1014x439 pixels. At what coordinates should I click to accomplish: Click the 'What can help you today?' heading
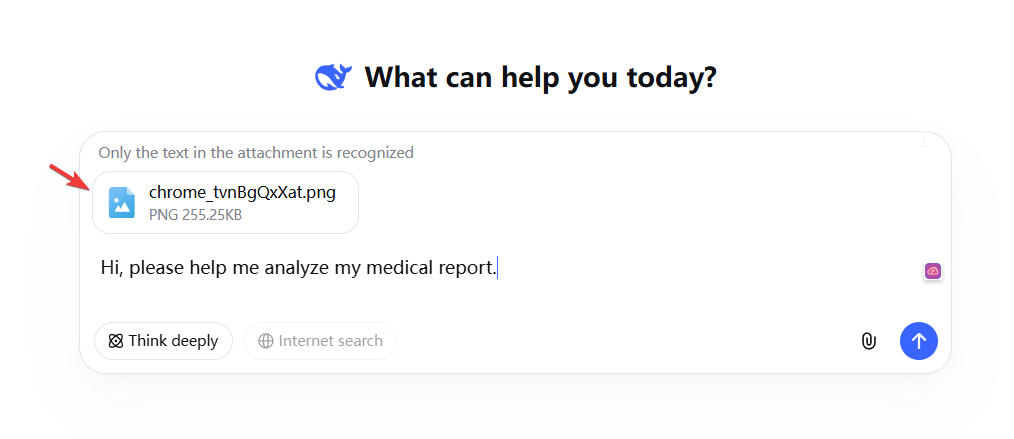click(540, 77)
